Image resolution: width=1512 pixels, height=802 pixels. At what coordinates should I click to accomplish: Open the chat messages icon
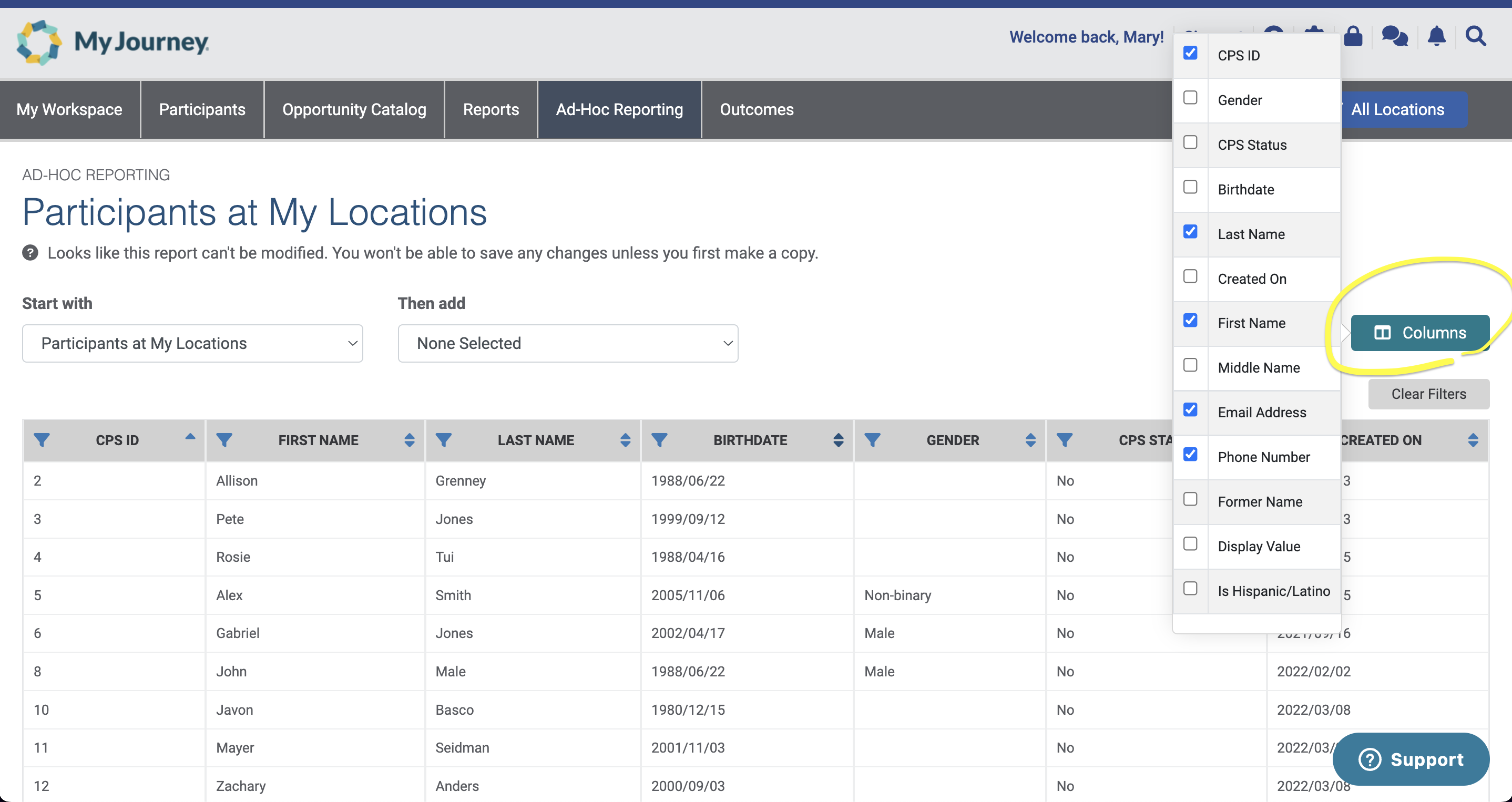tap(1395, 36)
